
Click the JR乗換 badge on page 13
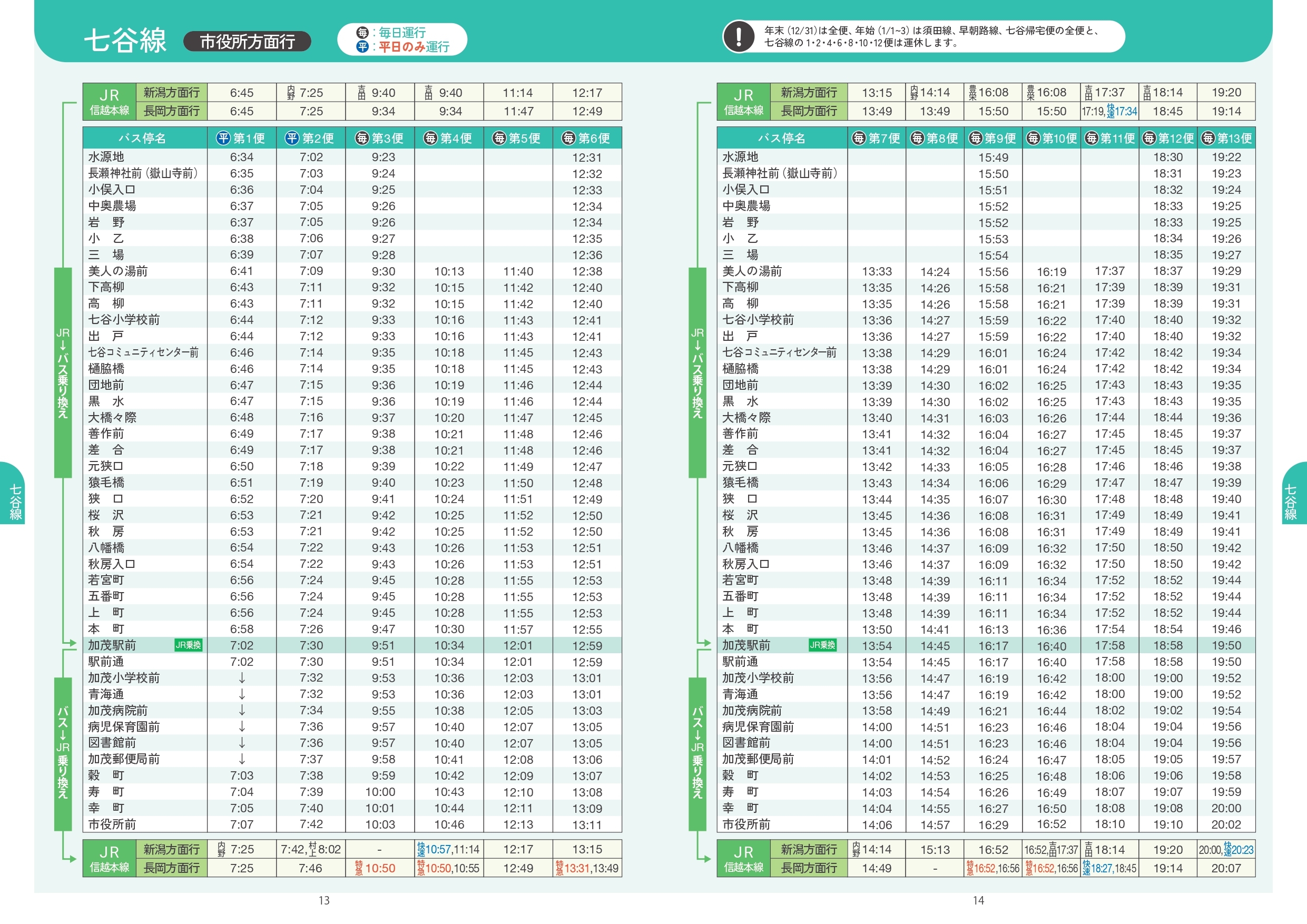tap(189, 645)
